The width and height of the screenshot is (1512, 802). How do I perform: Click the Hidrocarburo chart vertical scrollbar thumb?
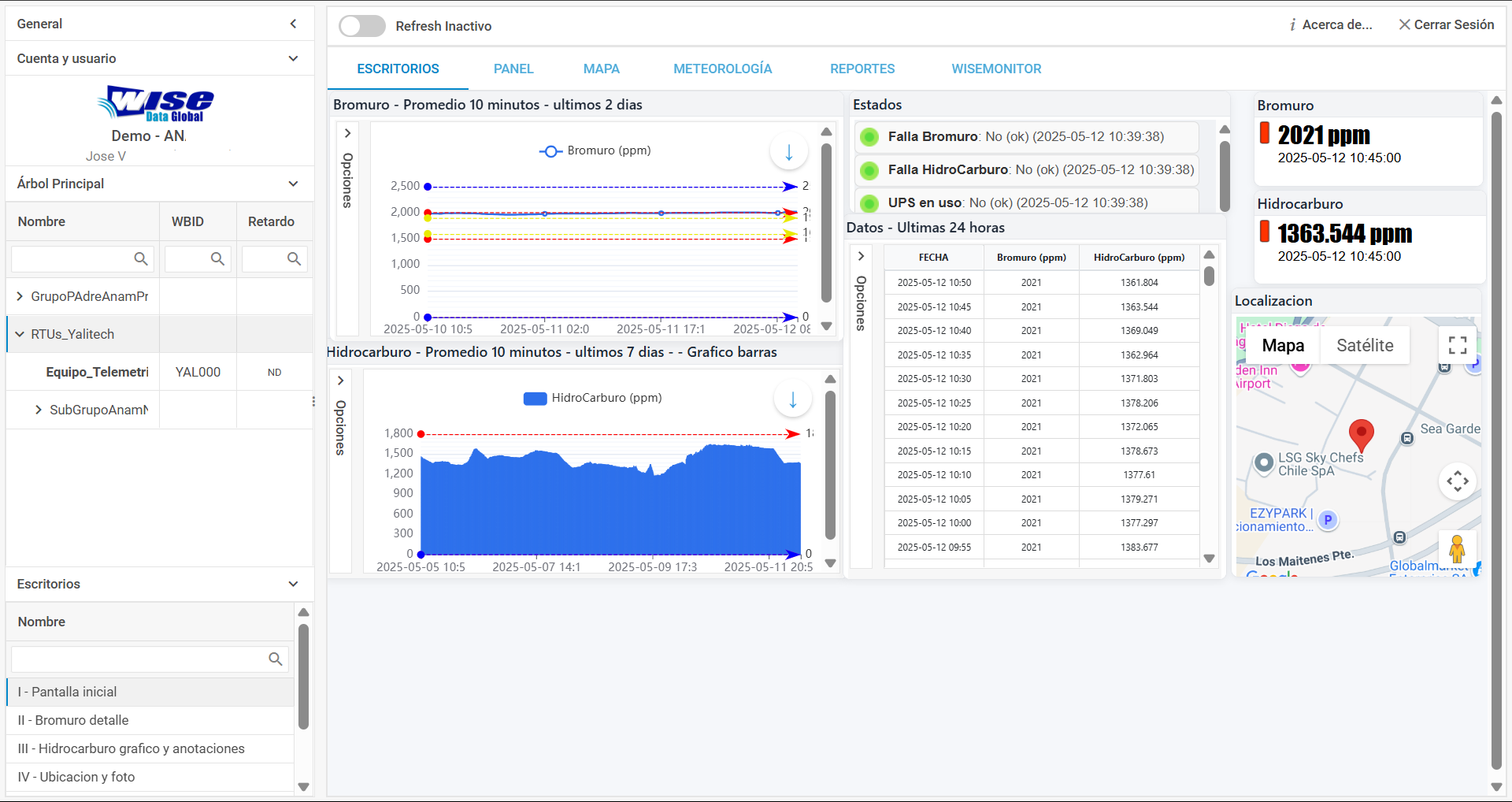click(x=830, y=465)
